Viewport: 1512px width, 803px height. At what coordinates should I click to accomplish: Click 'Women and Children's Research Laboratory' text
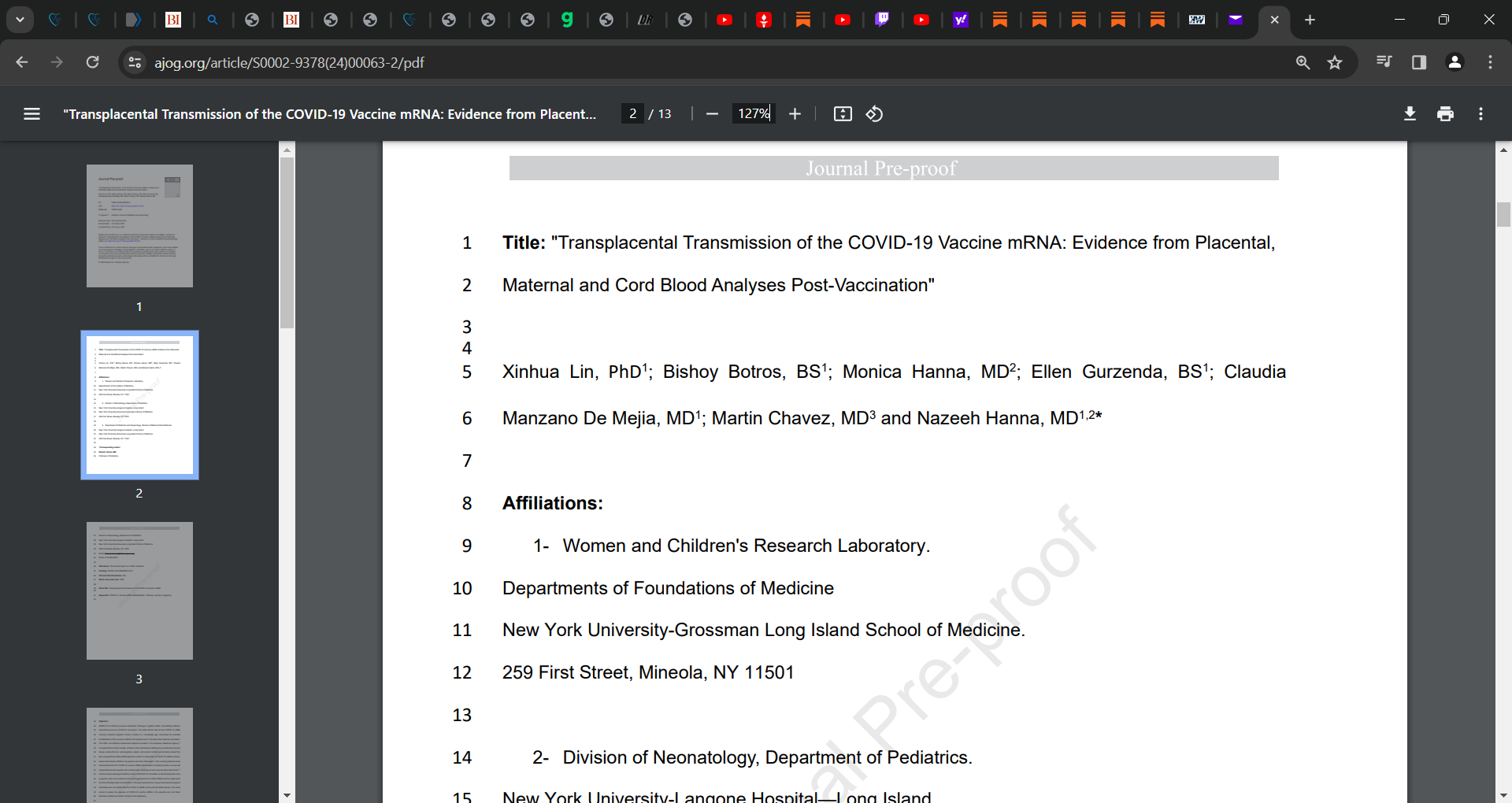tap(746, 546)
